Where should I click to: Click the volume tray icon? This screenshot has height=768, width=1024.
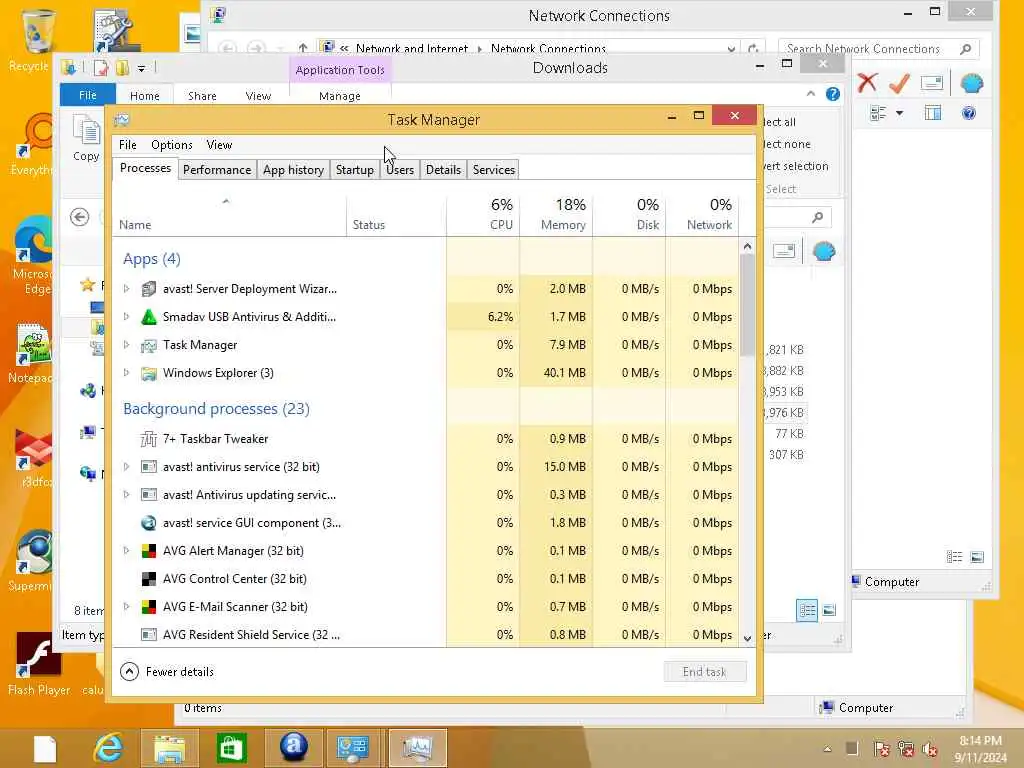click(930, 748)
